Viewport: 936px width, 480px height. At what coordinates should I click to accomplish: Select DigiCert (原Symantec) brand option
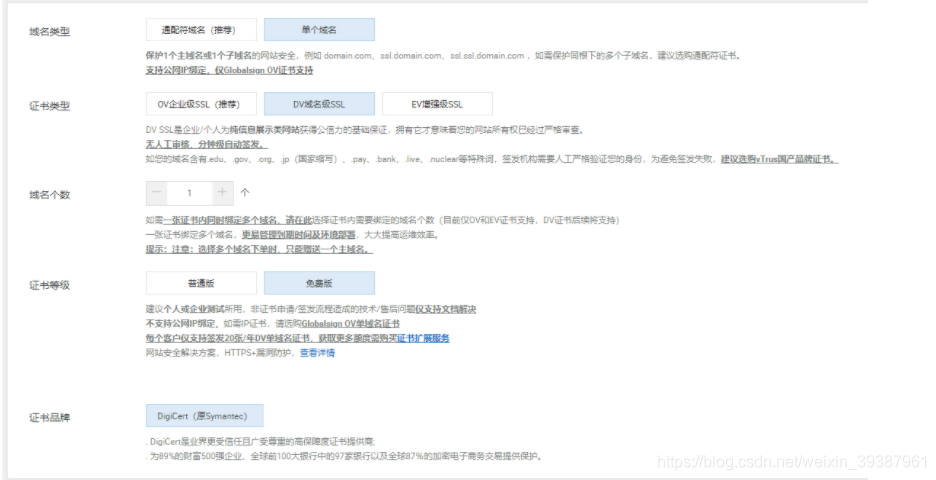pos(204,416)
